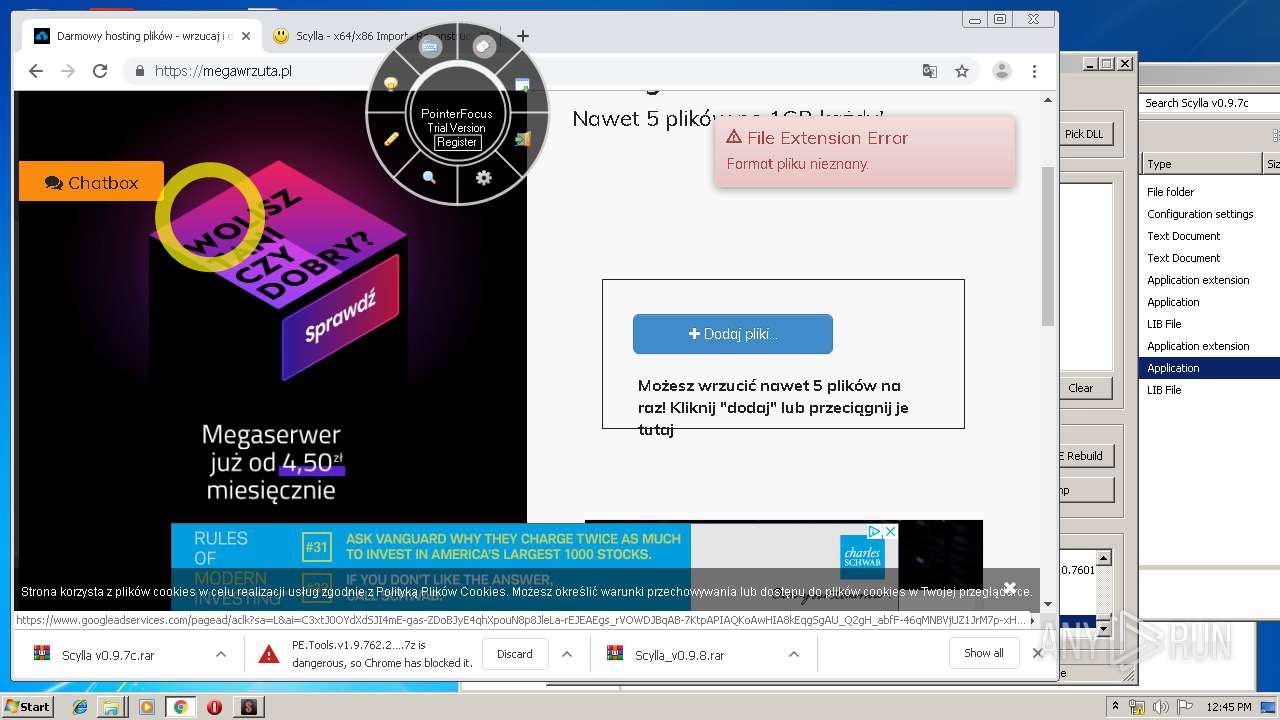Open Windows Media Player from taskbar

(147, 707)
